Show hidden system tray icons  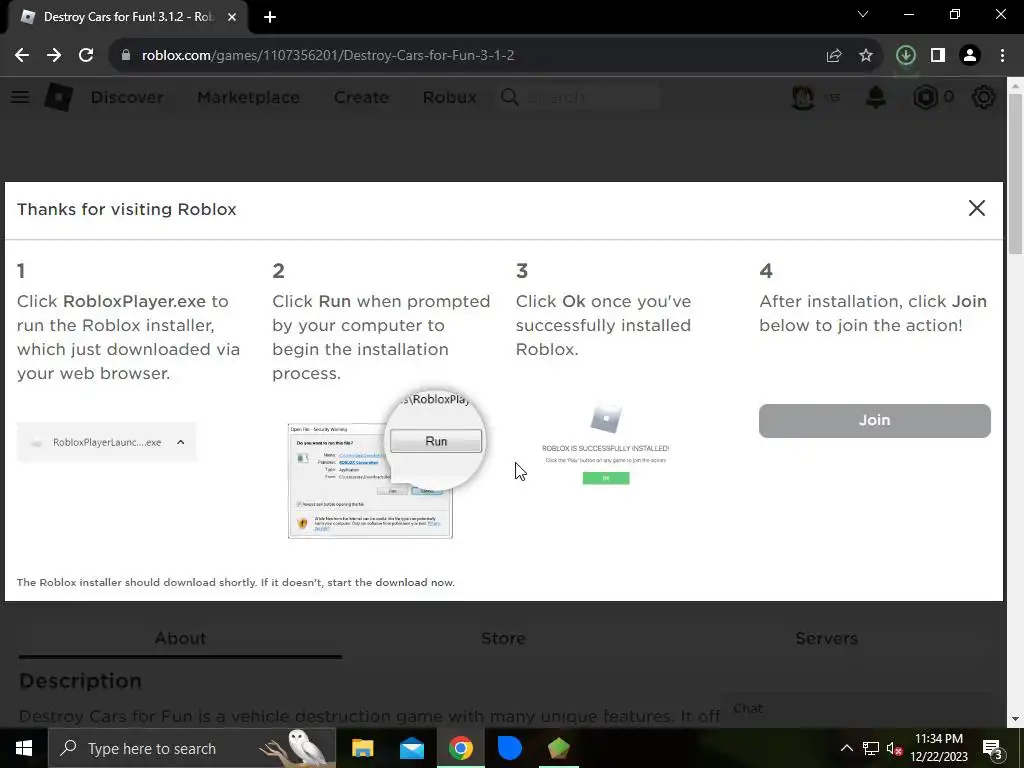click(x=846, y=748)
